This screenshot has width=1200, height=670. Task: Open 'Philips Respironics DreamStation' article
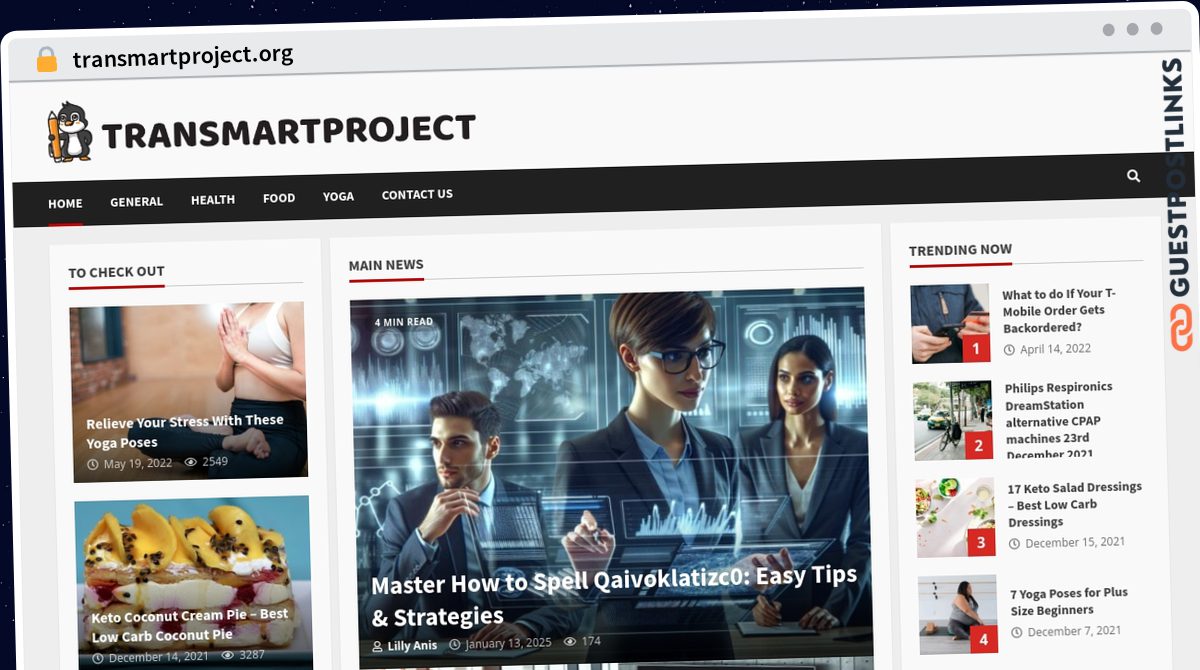click(x=1060, y=420)
